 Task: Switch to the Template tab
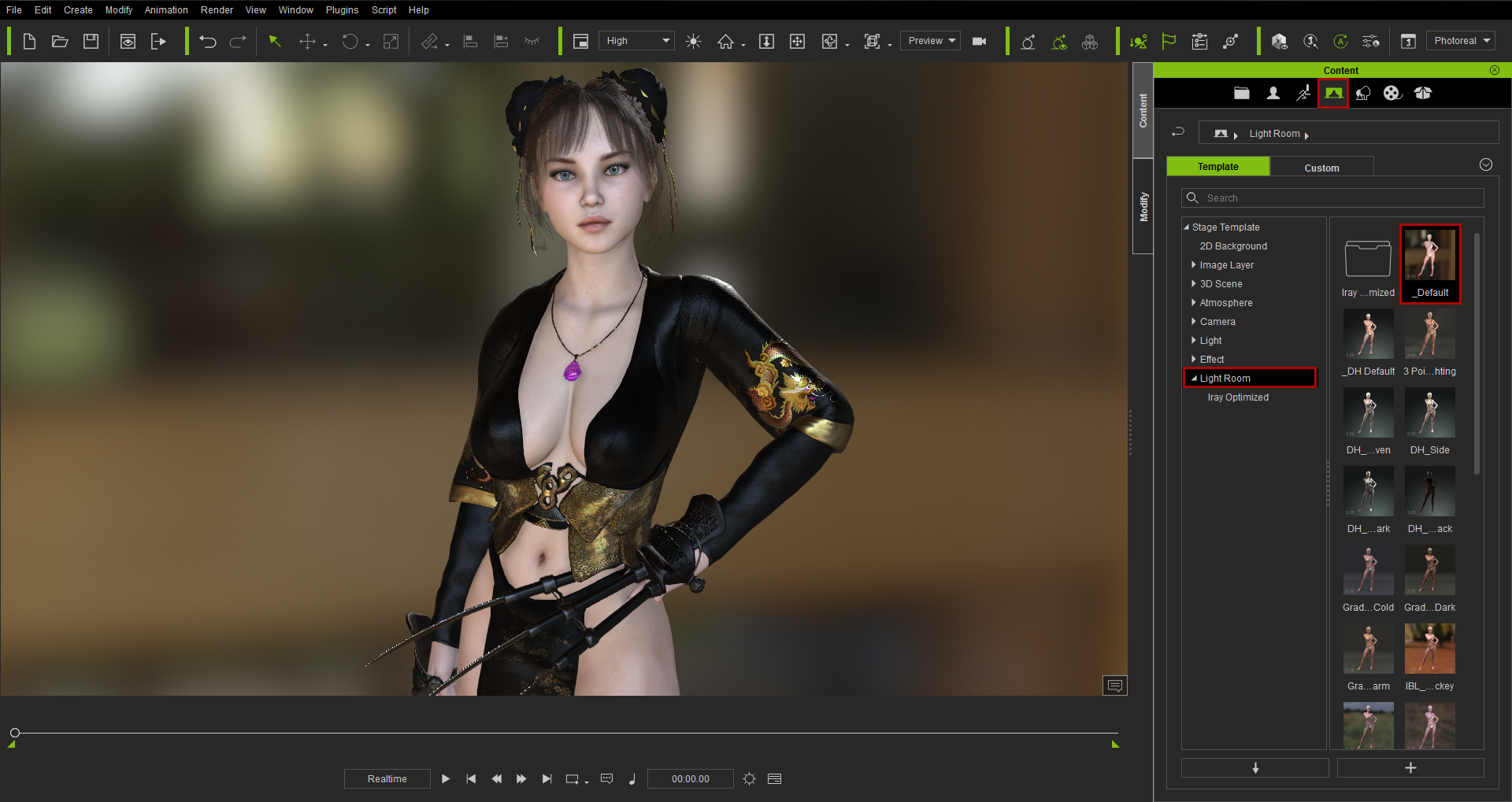pos(1217,166)
